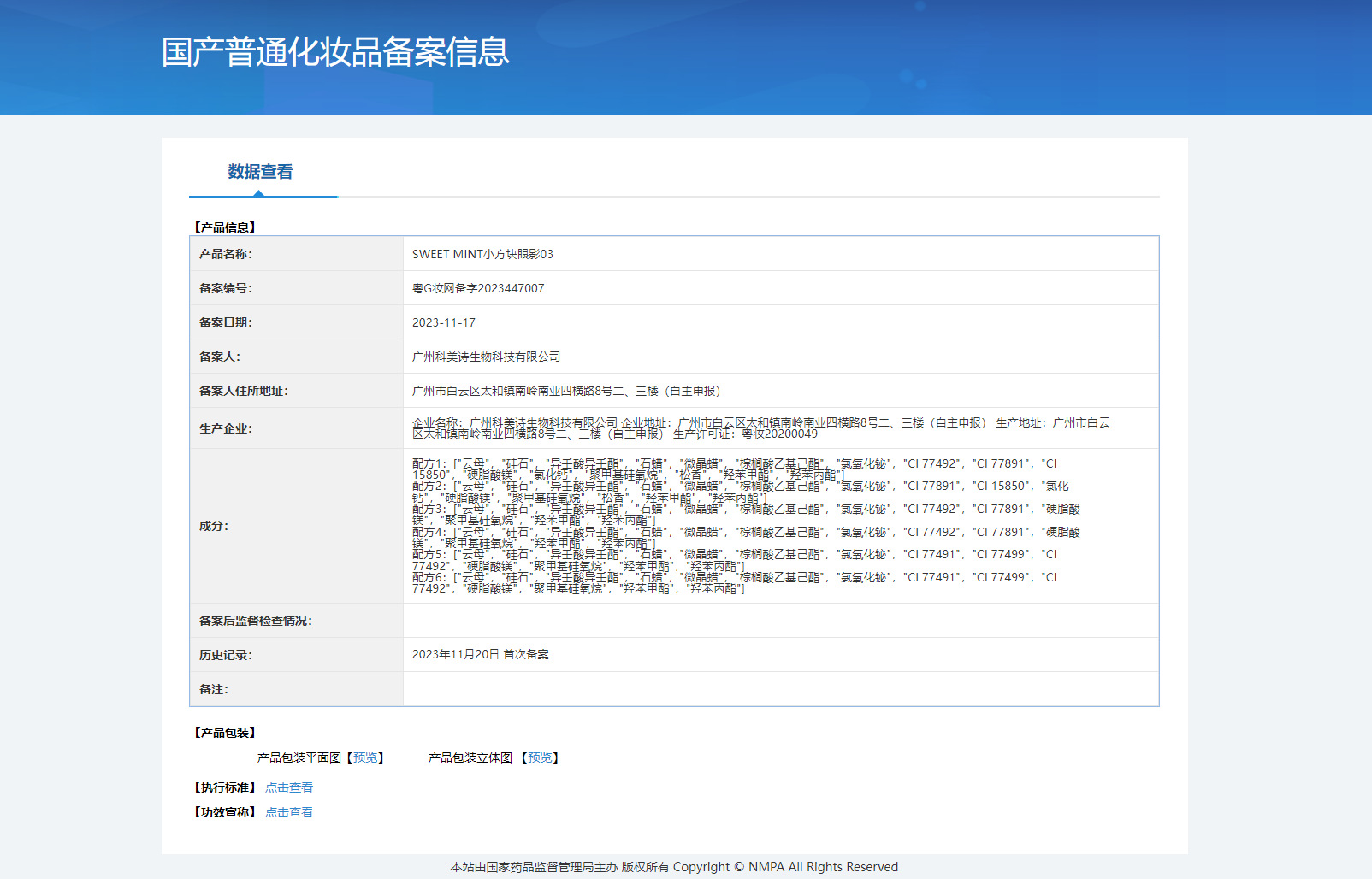Preview the 产品包装立体图 image

click(x=540, y=758)
